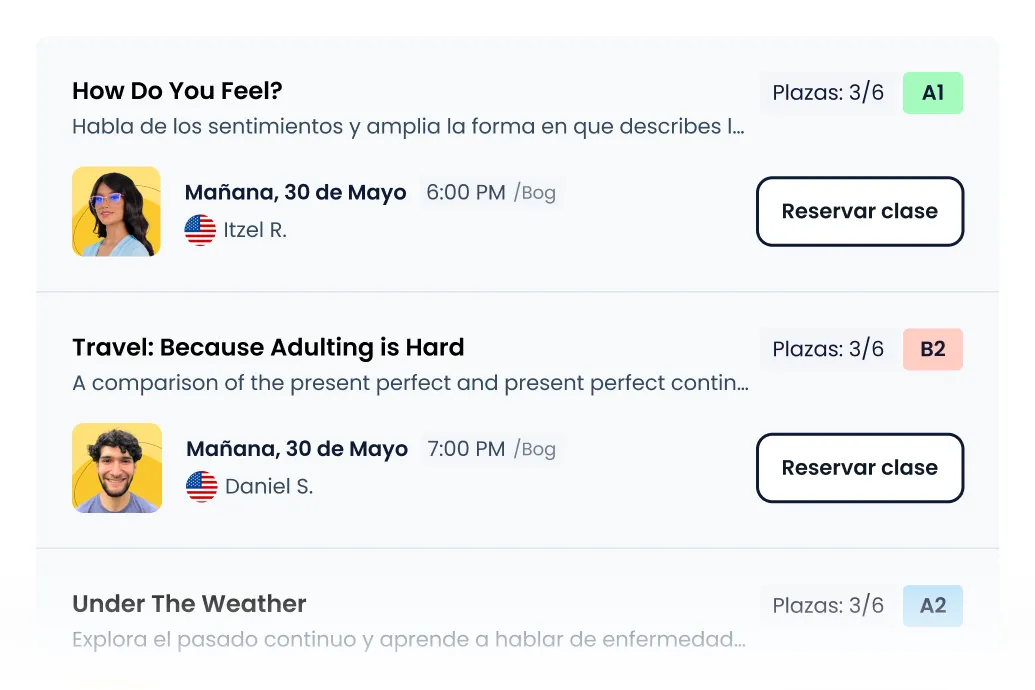Select the green A1 level badge
Viewport: 1035px width, 690px height.
933,93
